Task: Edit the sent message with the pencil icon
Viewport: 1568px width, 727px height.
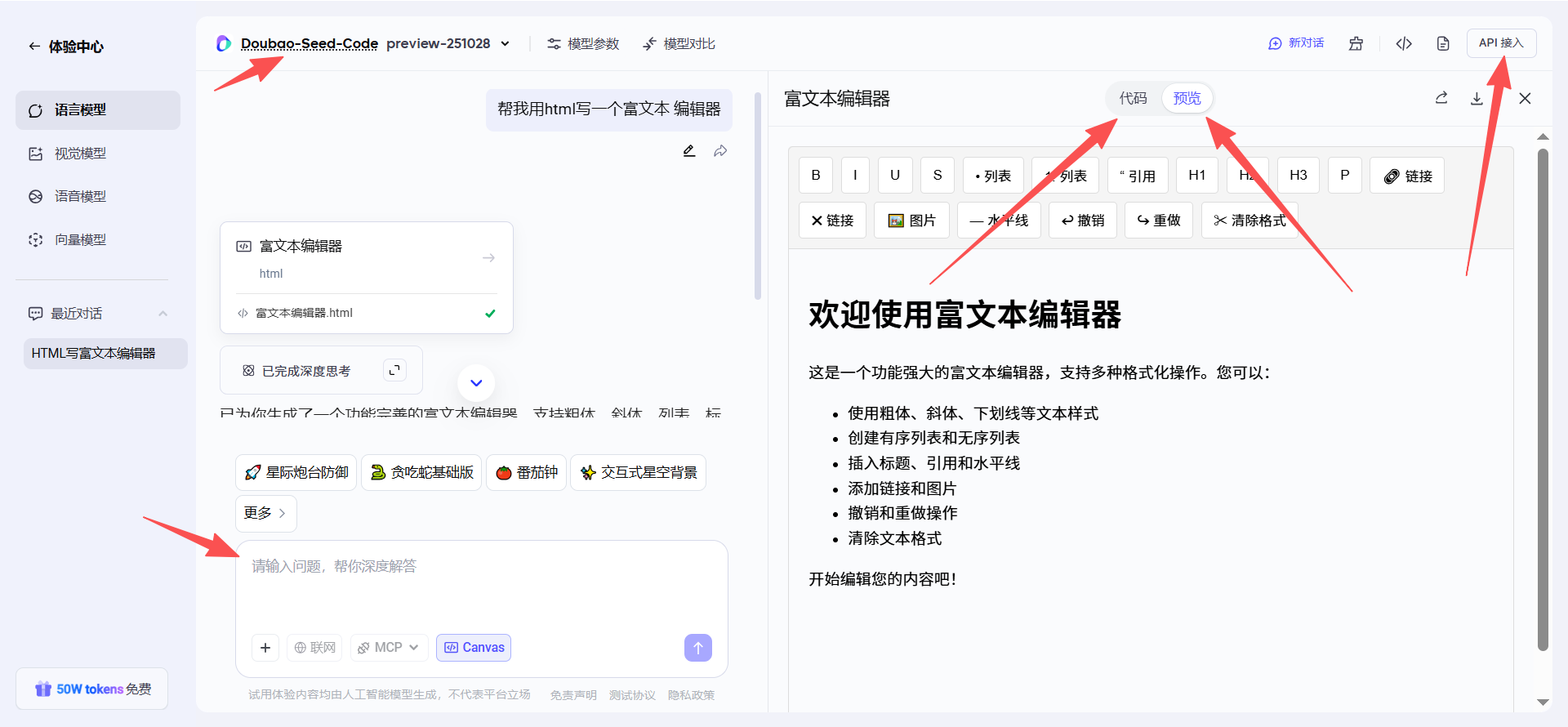Action: [689, 151]
